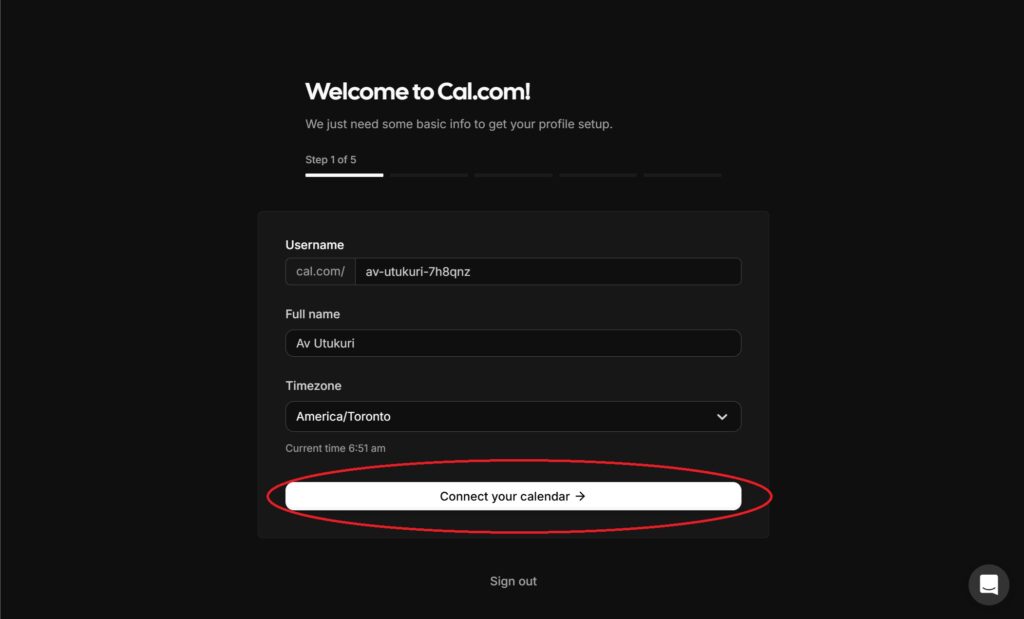Image resolution: width=1024 pixels, height=619 pixels.
Task: Sign out of the account
Action: 513,581
